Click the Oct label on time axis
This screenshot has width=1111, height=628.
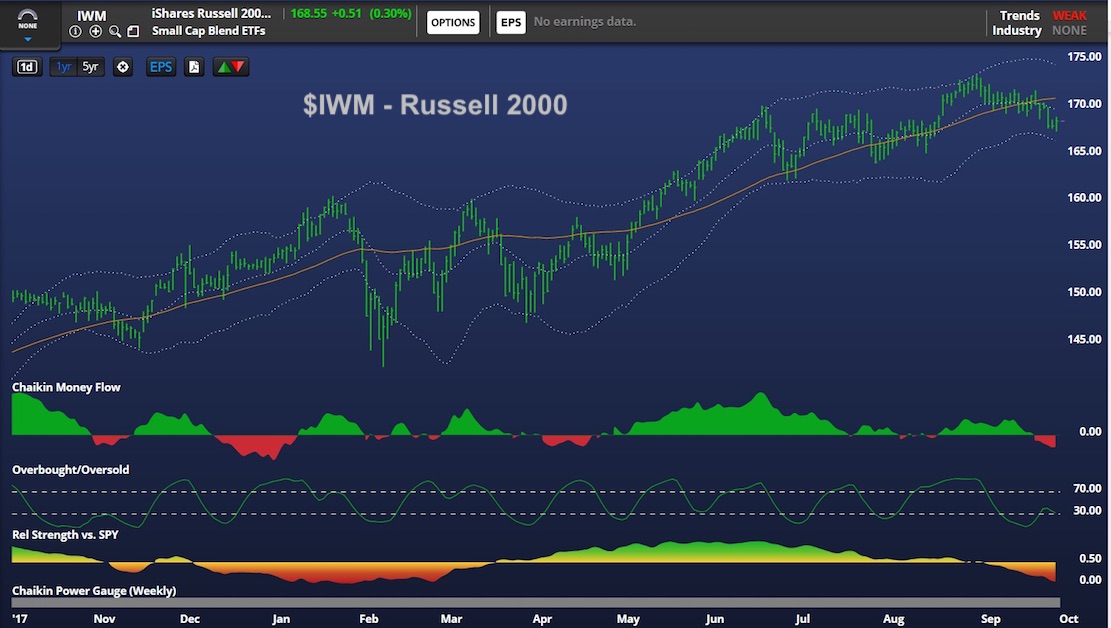1068,619
